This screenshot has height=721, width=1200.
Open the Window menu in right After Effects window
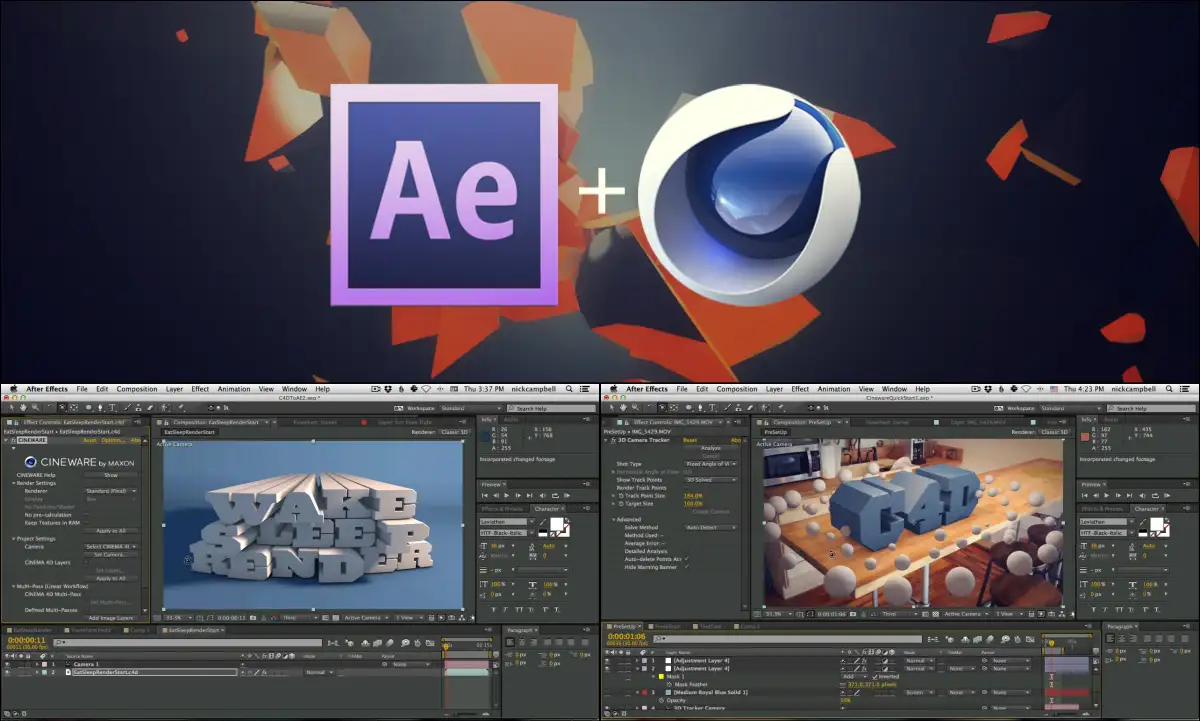[x=894, y=389]
